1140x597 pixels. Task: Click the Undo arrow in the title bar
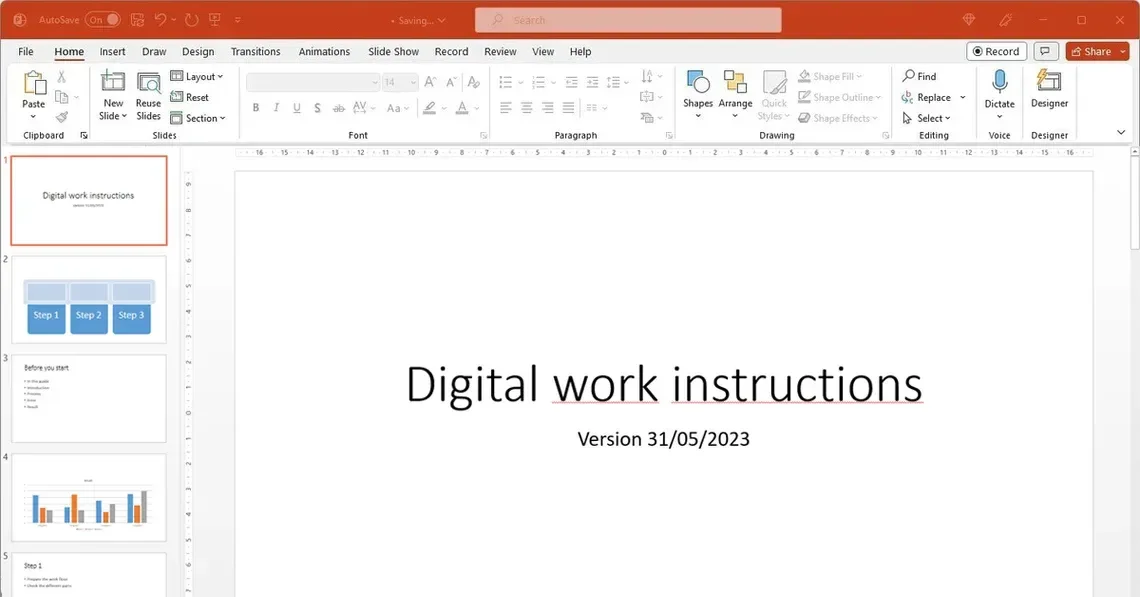160,20
